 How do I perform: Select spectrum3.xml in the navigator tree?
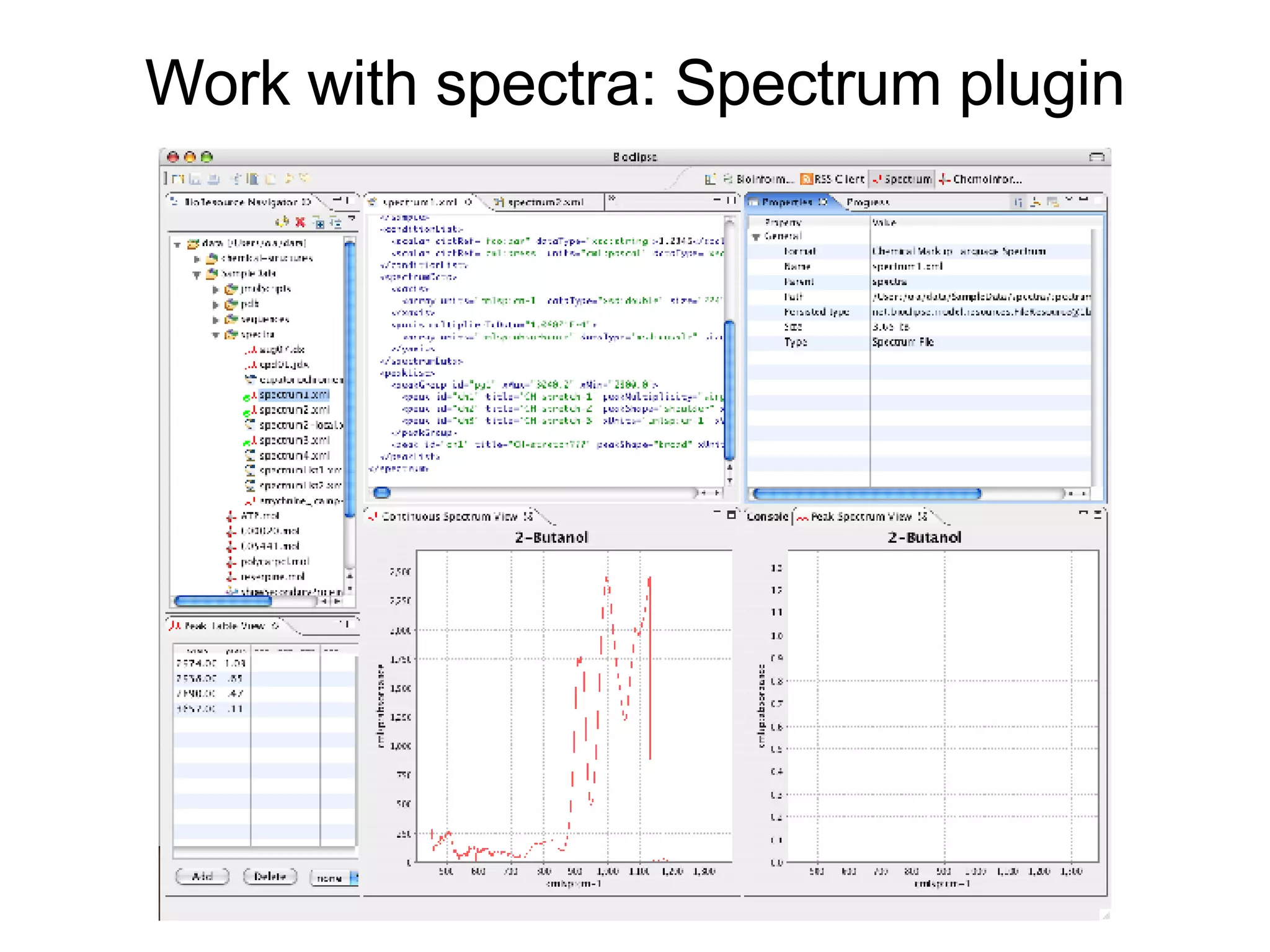point(294,440)
